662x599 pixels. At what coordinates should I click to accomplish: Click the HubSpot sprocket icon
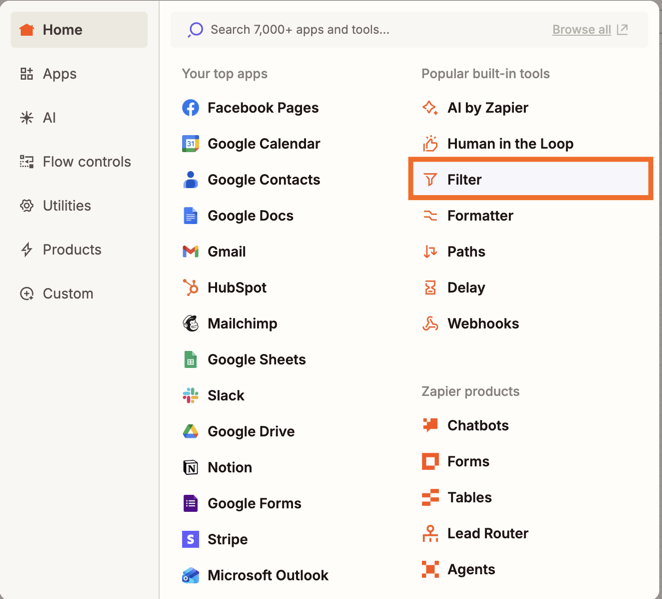tap(190, 287)
